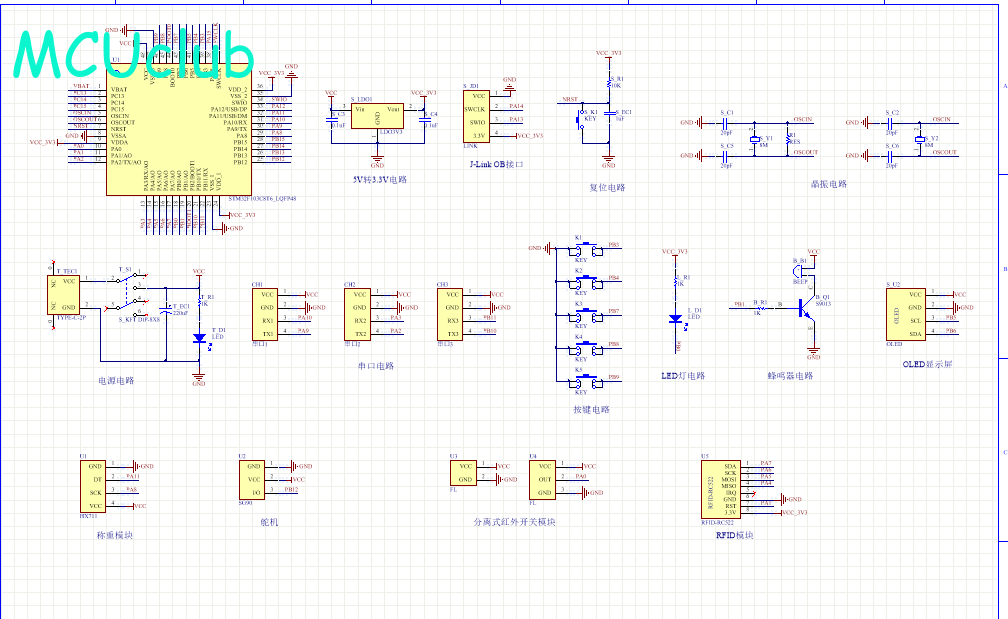Click the VCC_3V3 label above the LED circuit
Screen dimensions: 1008x619
[x=675, y=251]
